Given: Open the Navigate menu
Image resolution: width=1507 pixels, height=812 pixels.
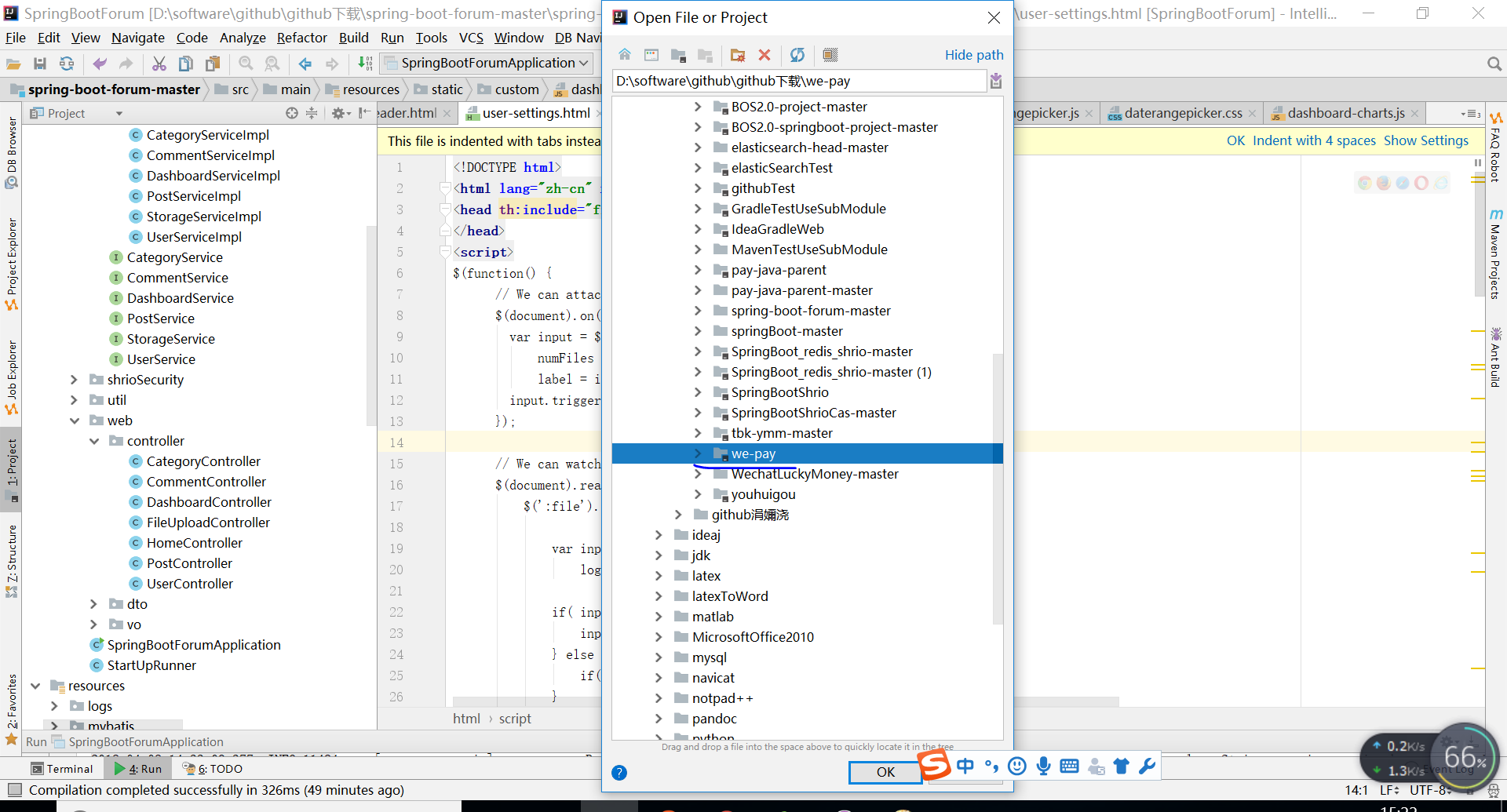Looking at the screenshot, I should point(138,38).
